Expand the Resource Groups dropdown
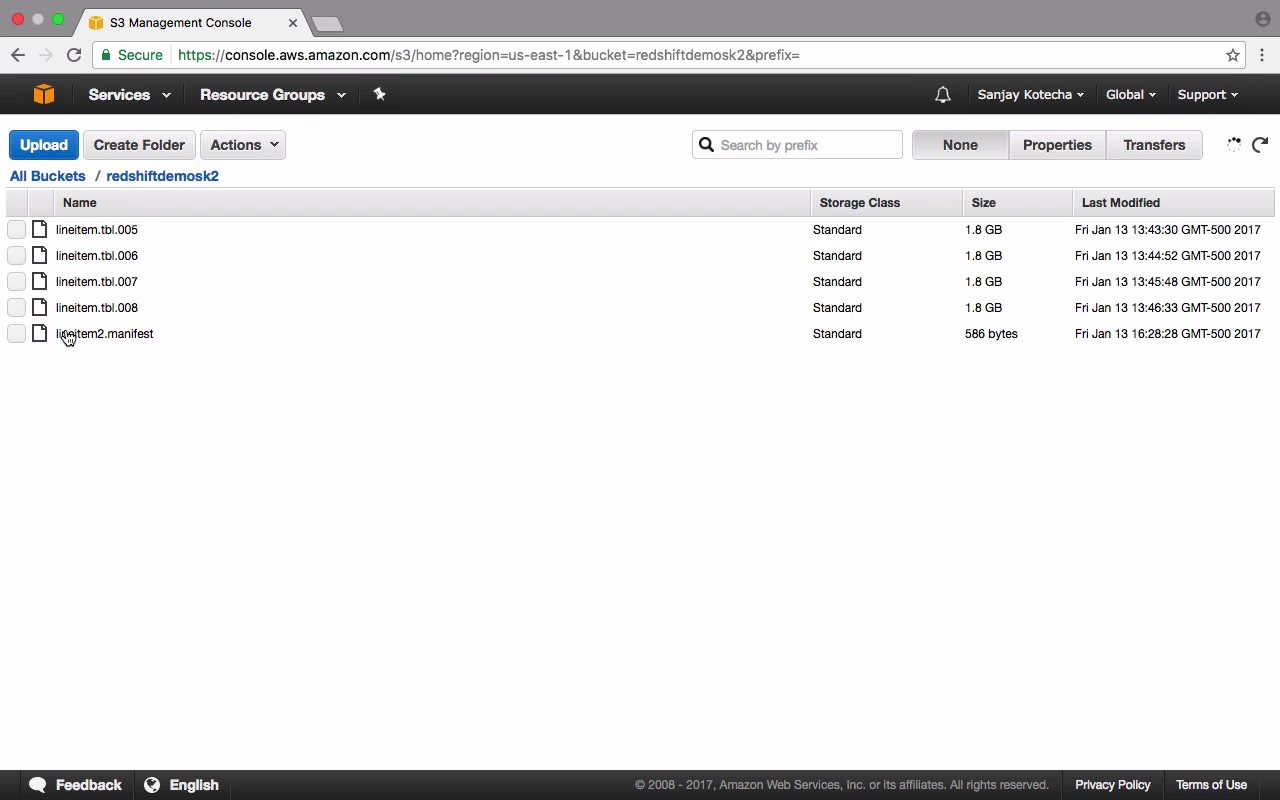Image resolution: width=1280 pixels, height=800 pixels. [x=272, y=95]
